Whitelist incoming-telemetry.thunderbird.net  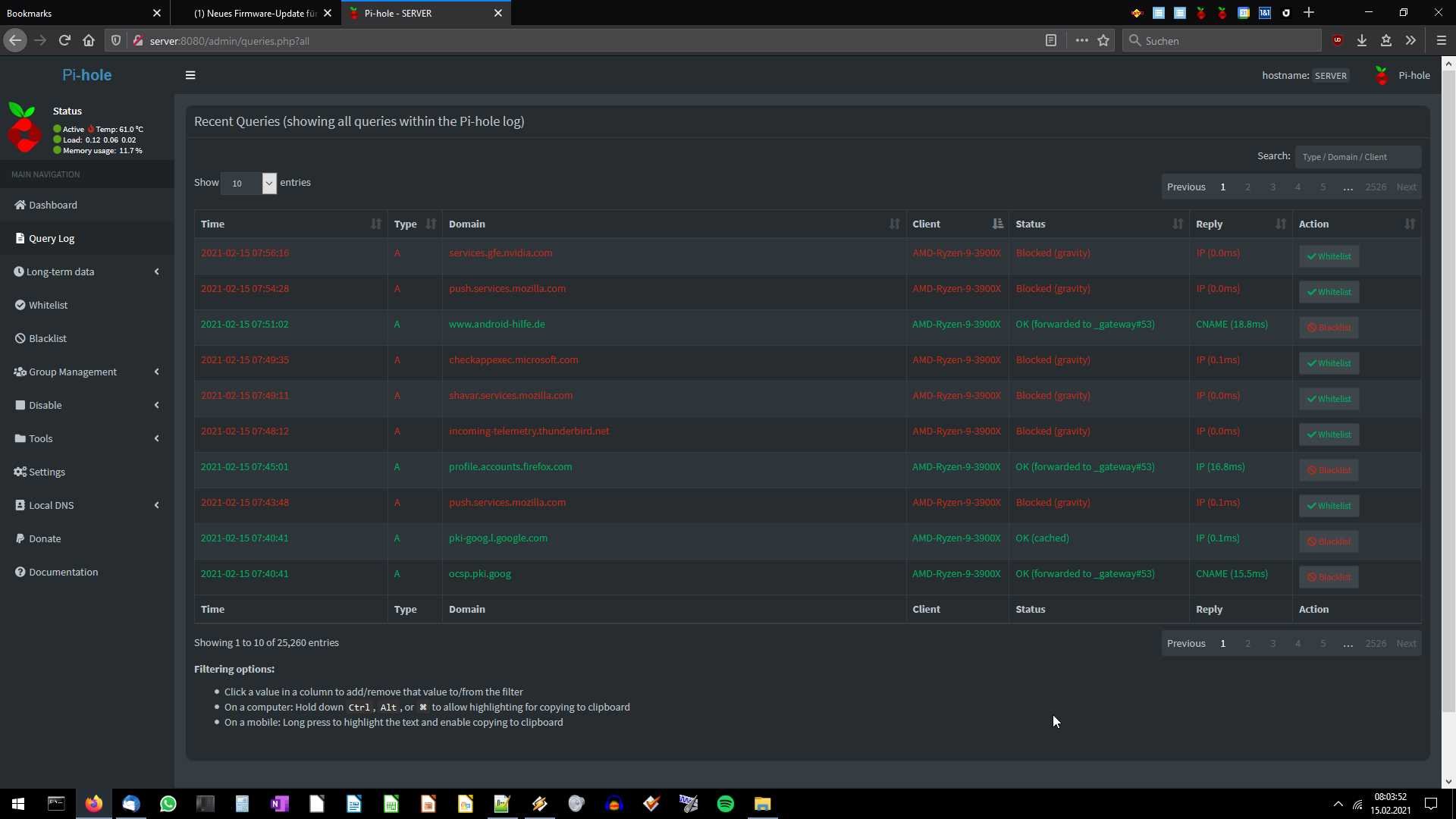(x=1329, y=435)
